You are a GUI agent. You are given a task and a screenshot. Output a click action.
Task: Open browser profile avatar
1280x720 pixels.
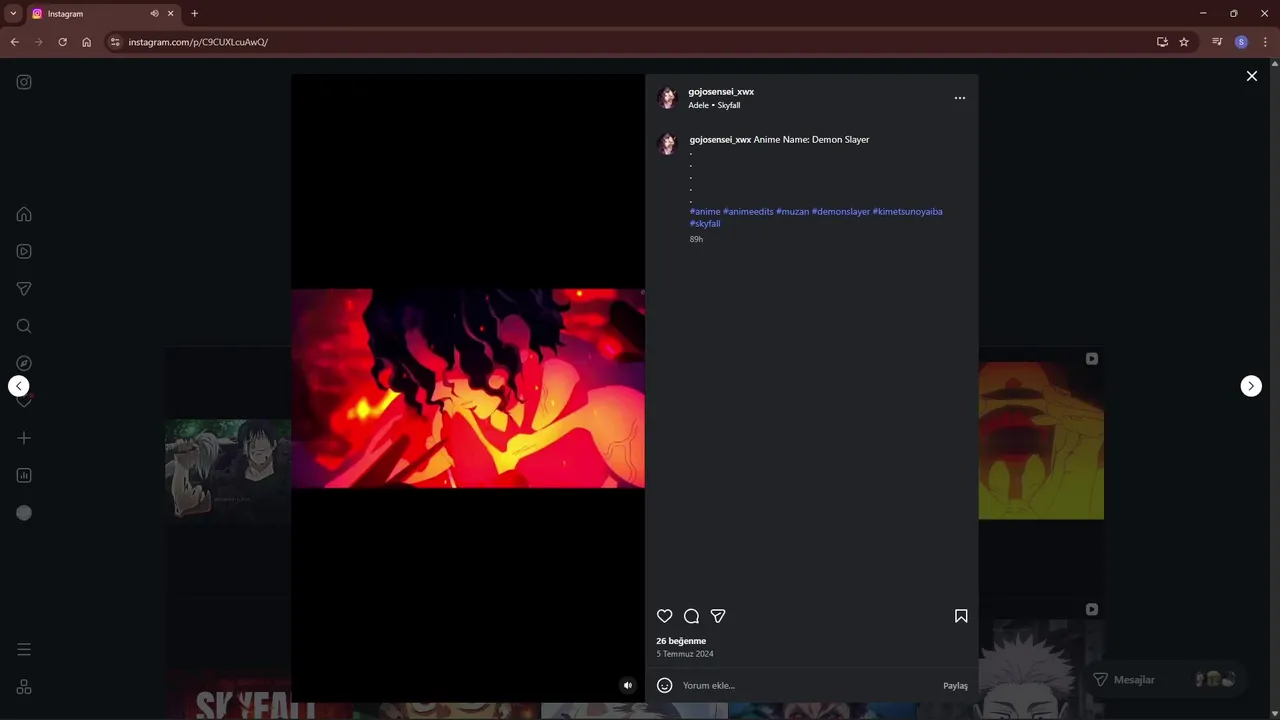point(1241,42)
